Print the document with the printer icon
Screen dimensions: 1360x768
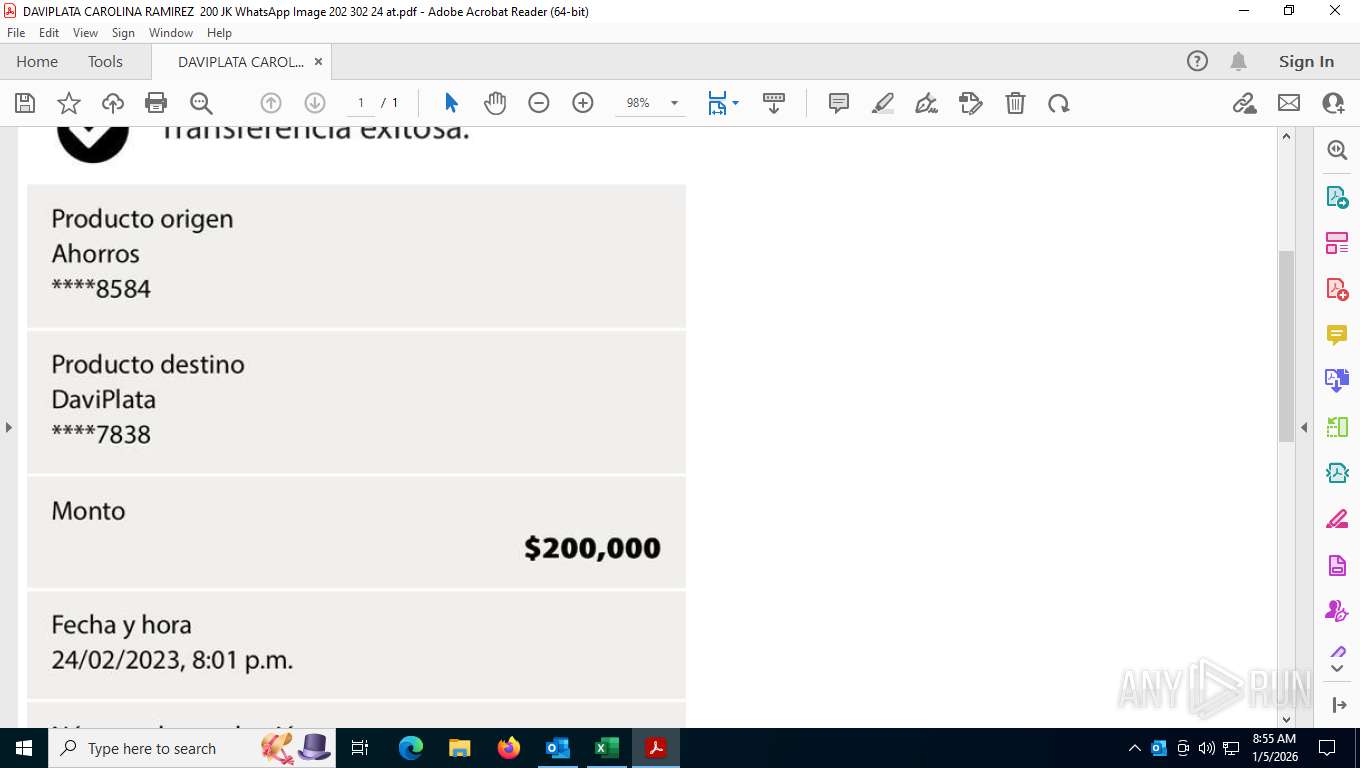coord(156,103)
